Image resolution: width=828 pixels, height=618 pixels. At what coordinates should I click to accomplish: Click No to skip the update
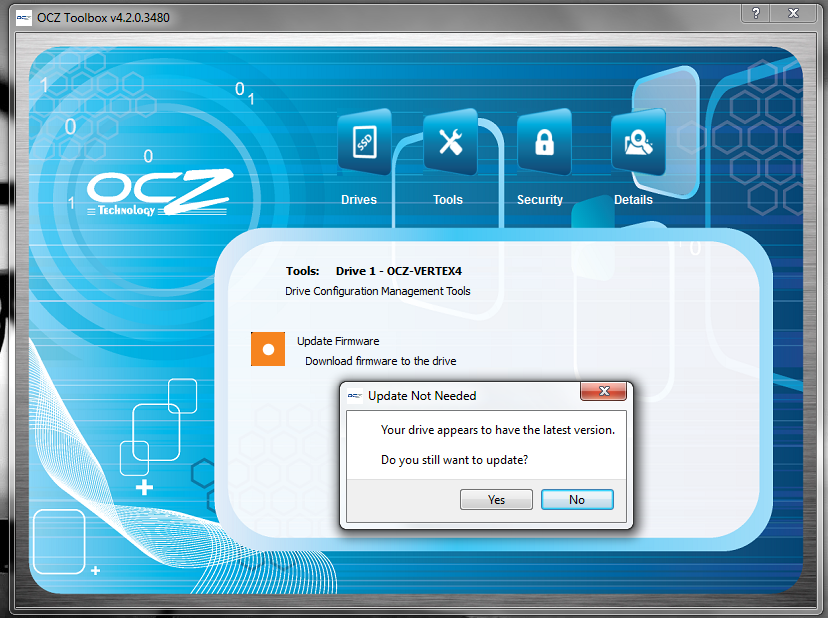(577, 500)
